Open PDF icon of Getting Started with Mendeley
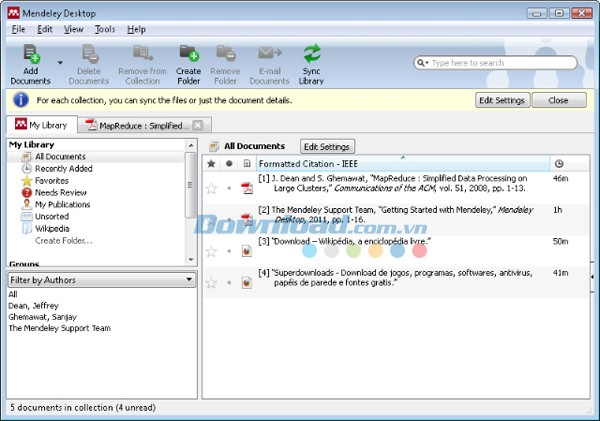 [x=247, y=219]
